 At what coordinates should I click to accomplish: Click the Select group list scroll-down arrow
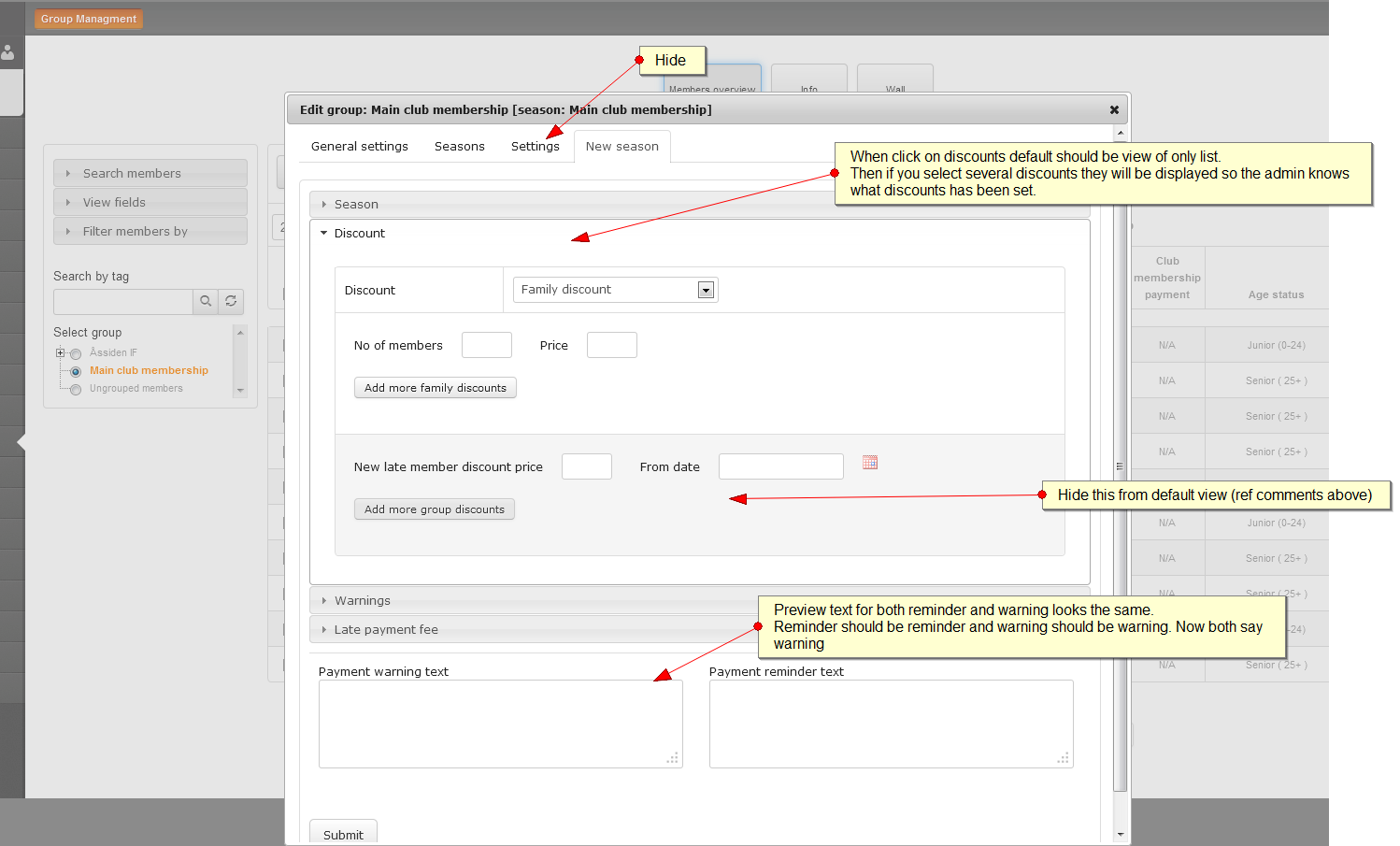240,391
